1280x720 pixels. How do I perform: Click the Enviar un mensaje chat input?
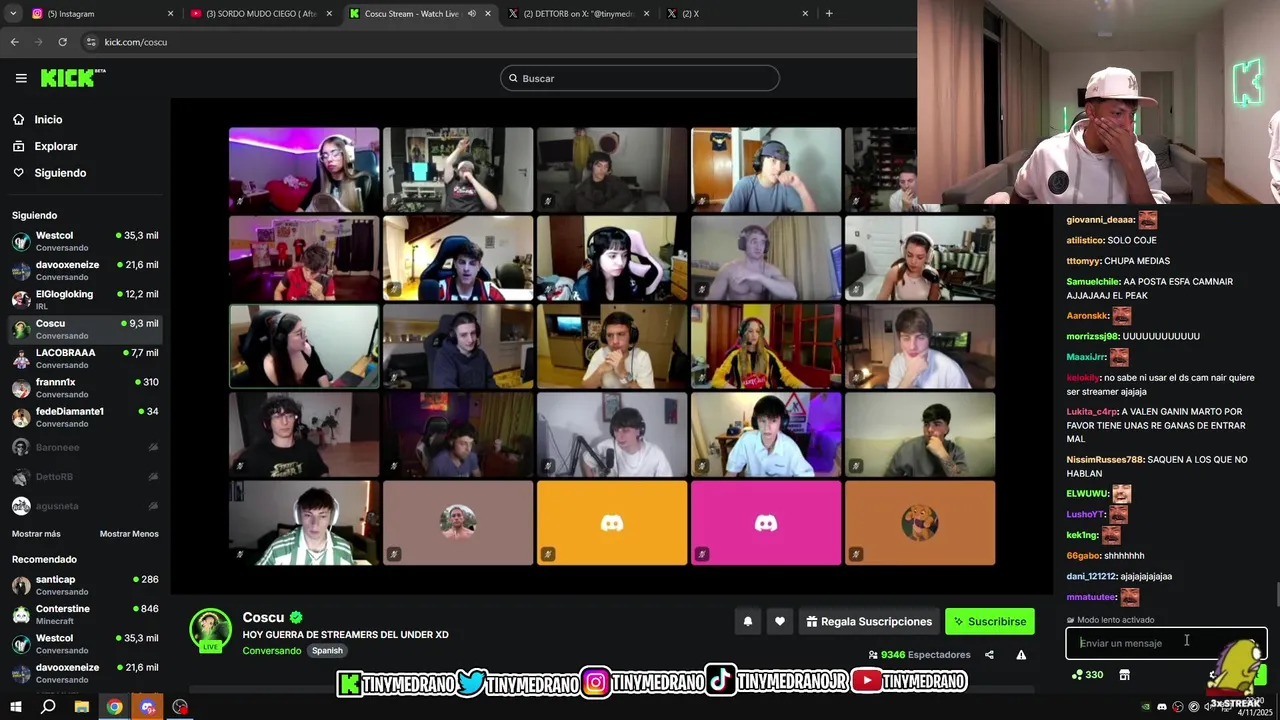pyautogui.click(x=1166, y=643)
